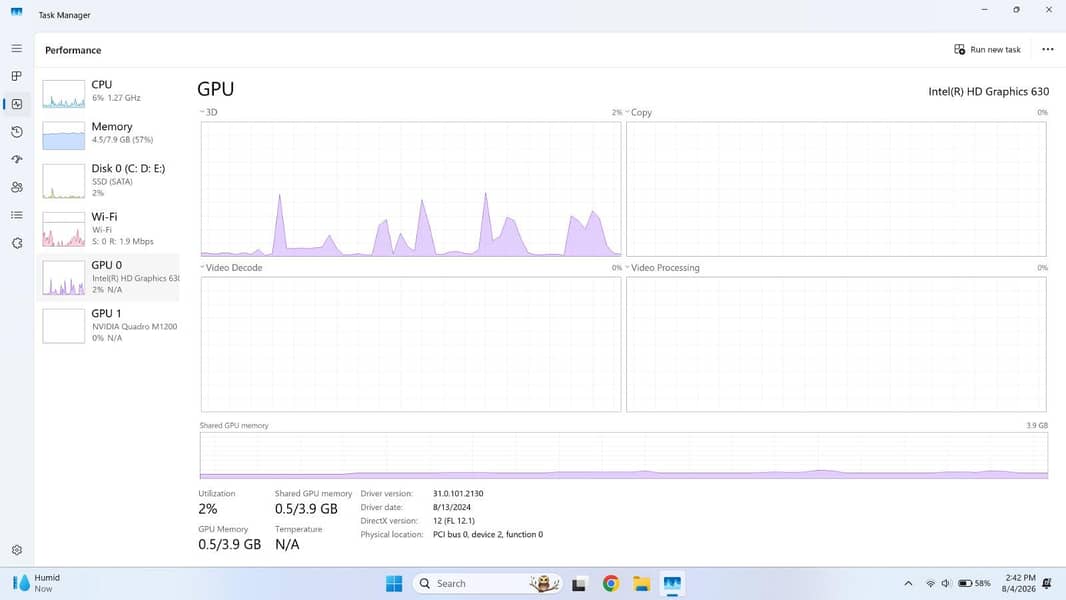The image size is (1066, 600).
Task: Open the App history page icon
Action: click(x=17, y=132)
